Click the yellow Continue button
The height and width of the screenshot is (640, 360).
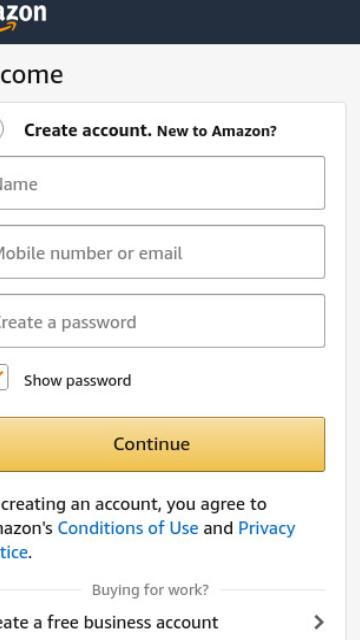162,444
